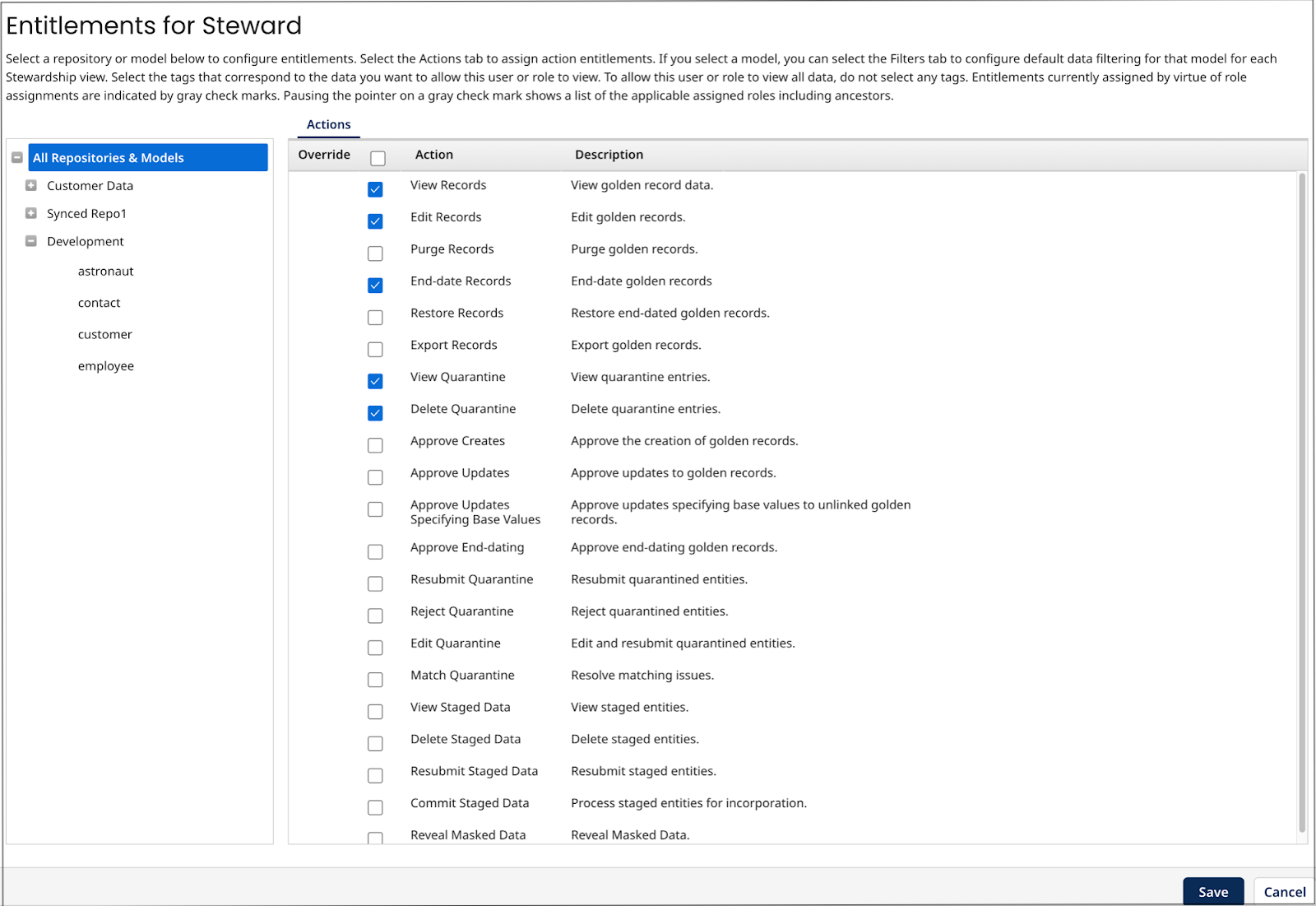1316x906 pixels.
Task: Save the Steward entitlement changes
Action: [x=1213, y=891]
